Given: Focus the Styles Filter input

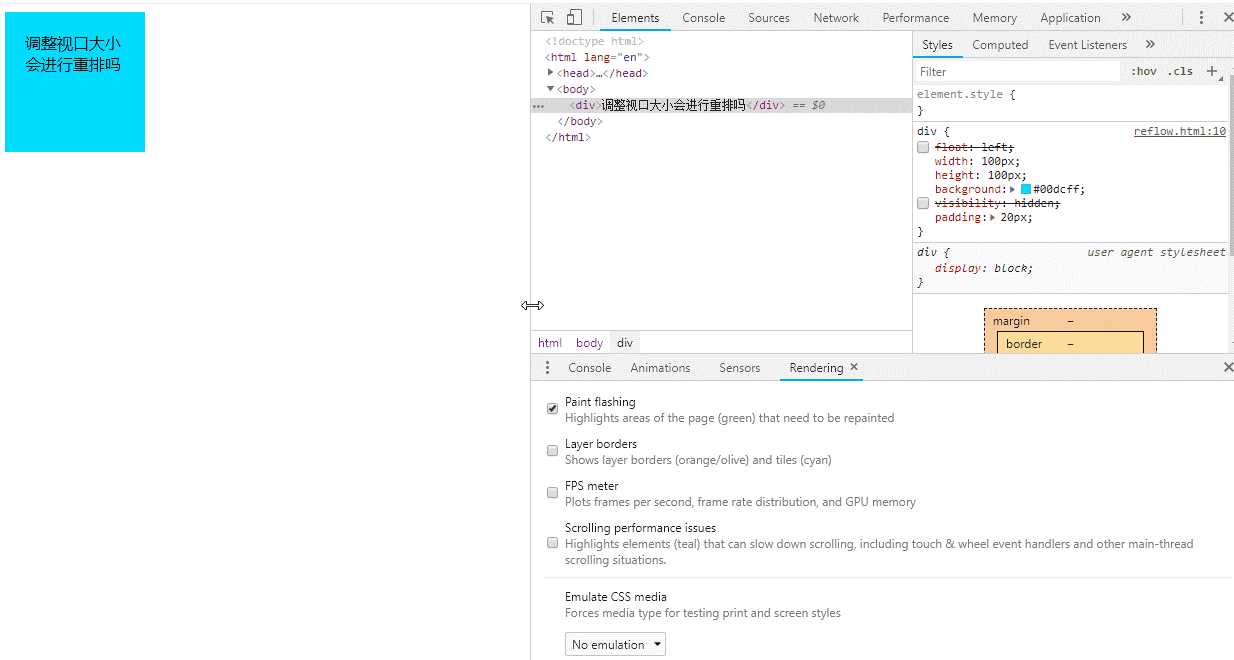Looking at the screenshot, I should click(x=1018, y=72).
